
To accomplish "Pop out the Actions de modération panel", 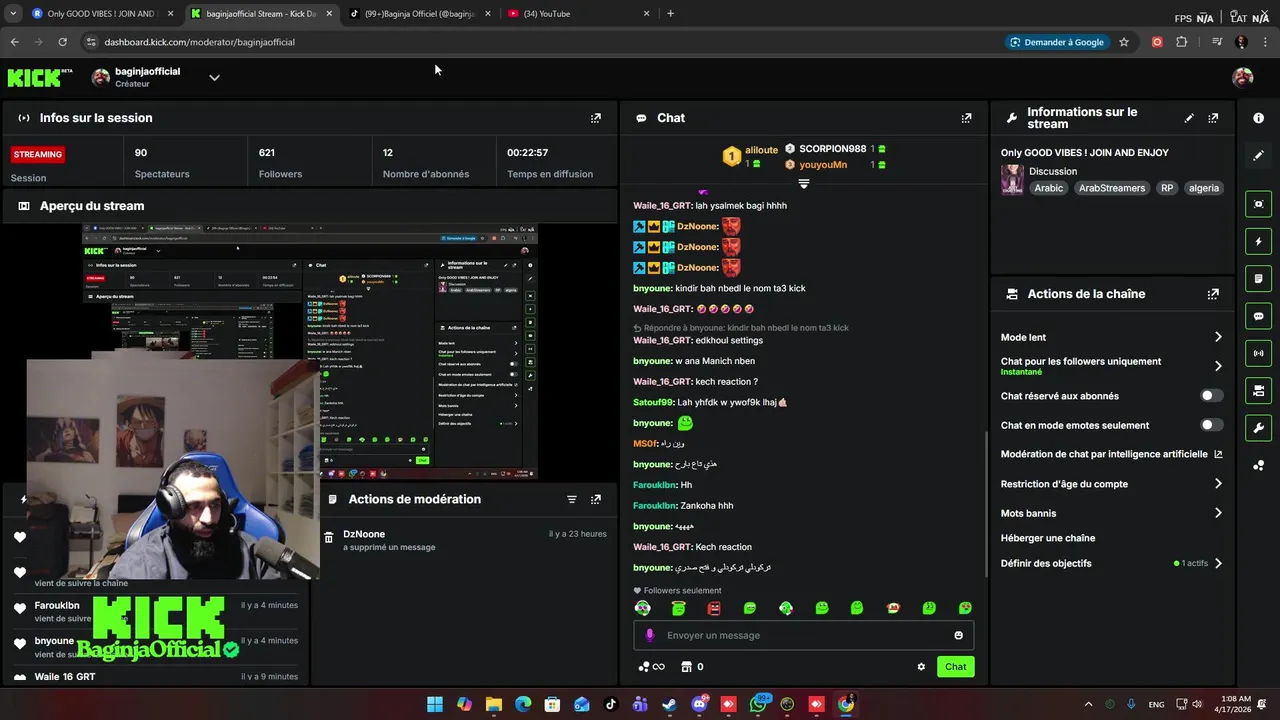I will pyautogui.click(x=596, y=499).
